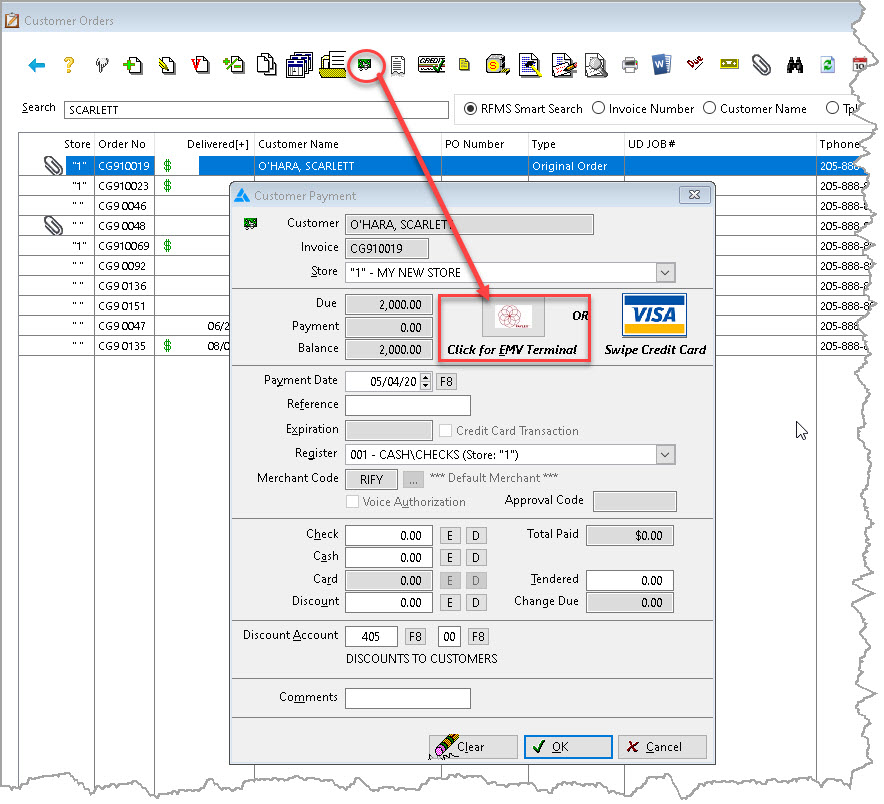Click into the Comments field
This screenshot has height=804, width=884.
coord(407,698)
